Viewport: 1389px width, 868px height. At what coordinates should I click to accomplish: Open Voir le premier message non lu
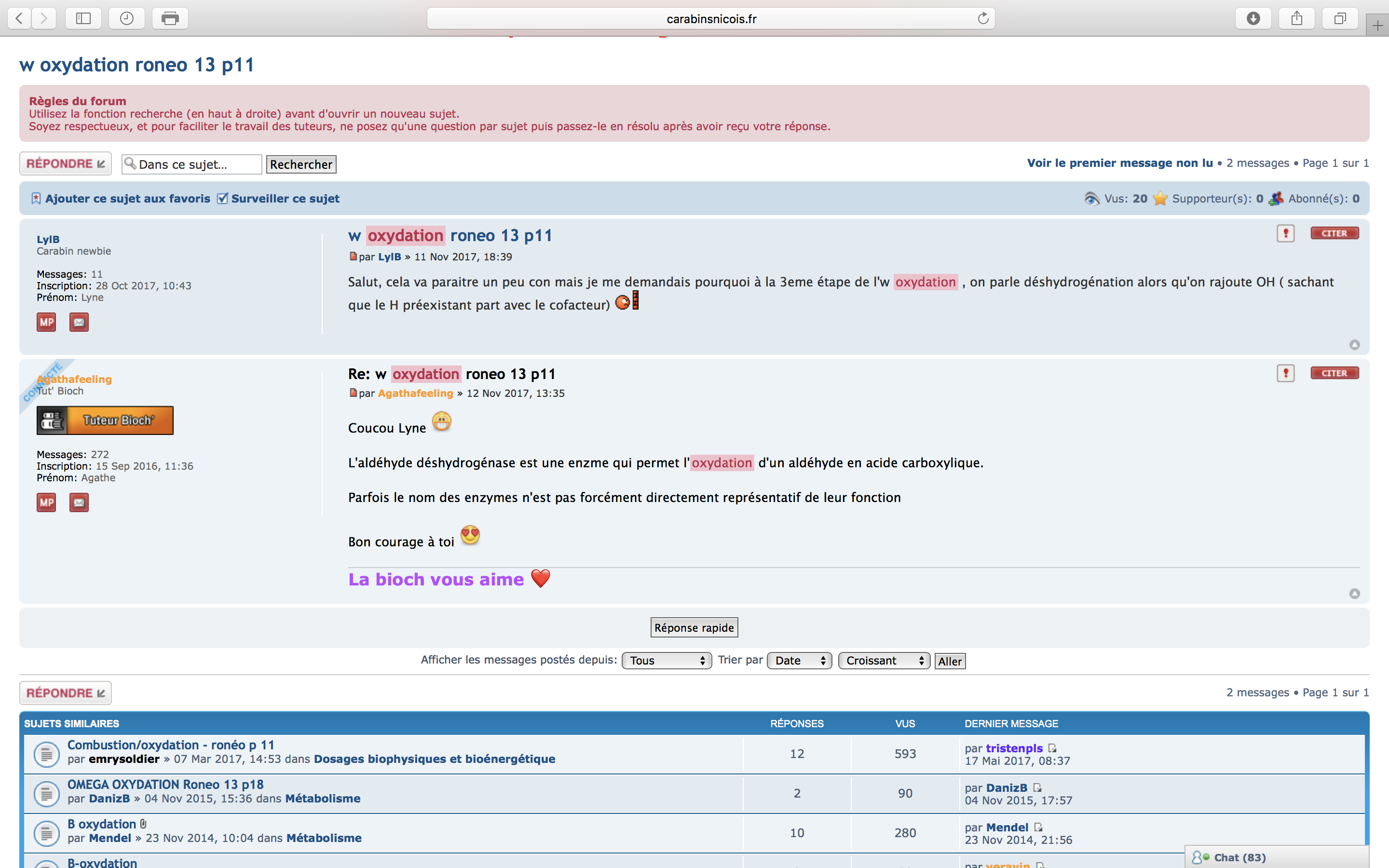tap(1119, 163)
